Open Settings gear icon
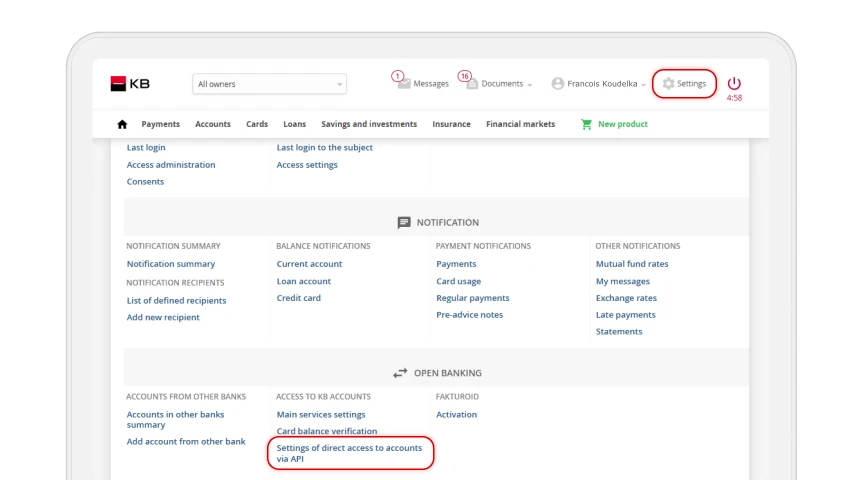 click(x=668, y=83)
